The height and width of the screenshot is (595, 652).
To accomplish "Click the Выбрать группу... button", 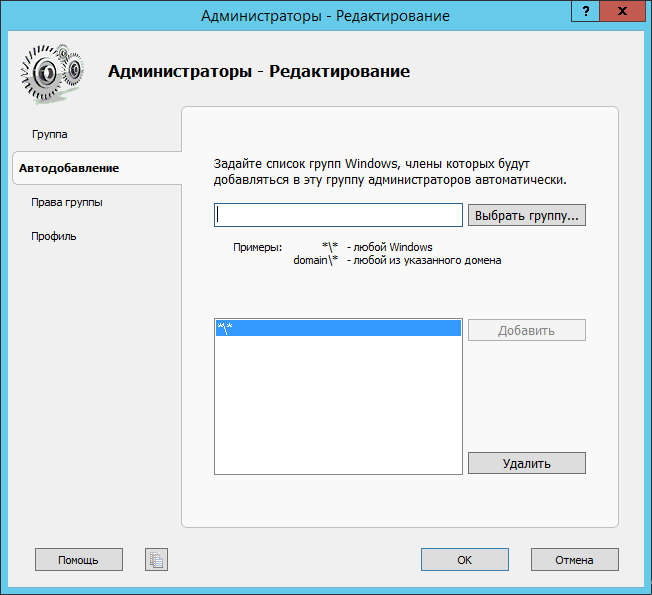I will click(x=526, y=215).
